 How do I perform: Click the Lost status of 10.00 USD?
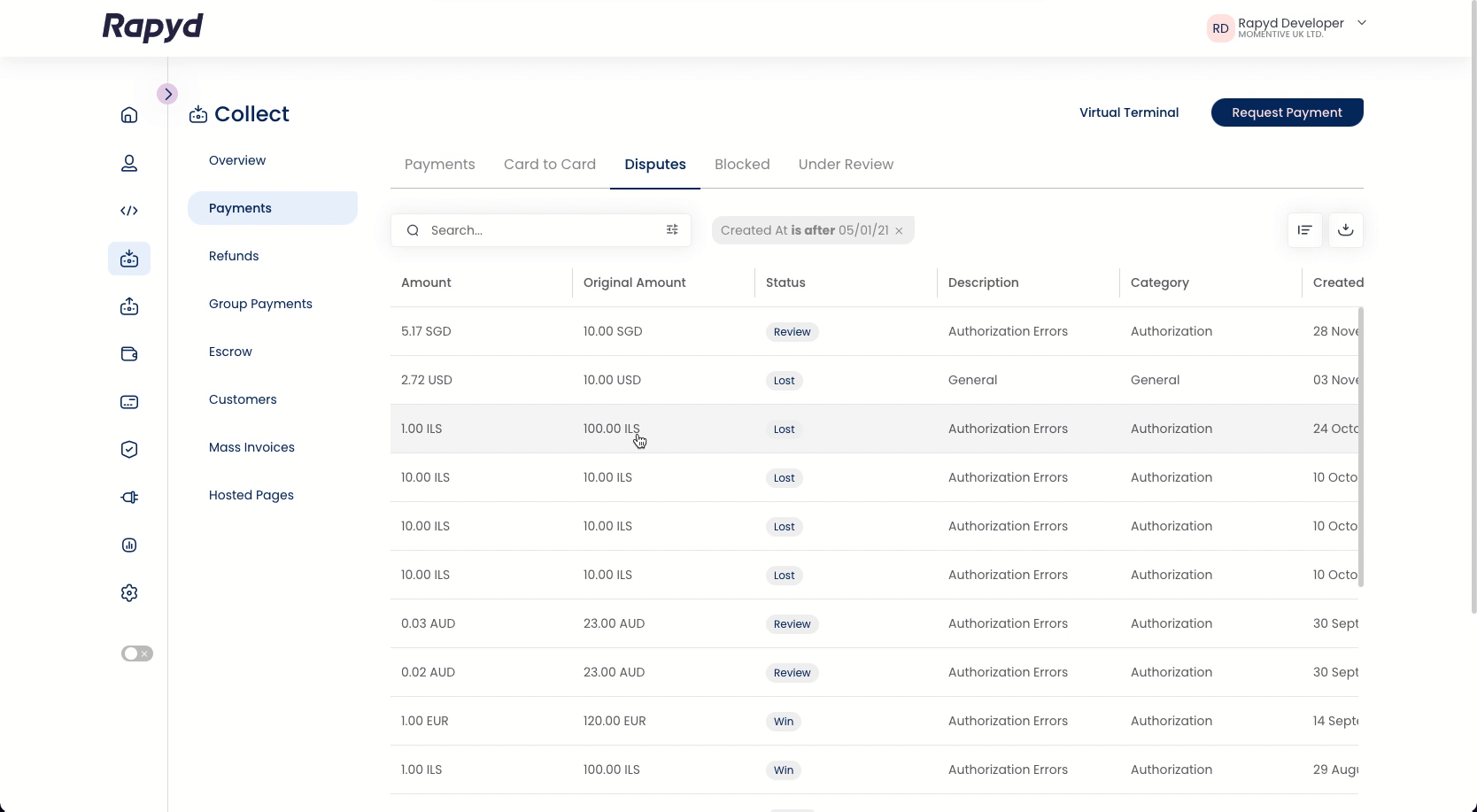(x=784, y=381)
